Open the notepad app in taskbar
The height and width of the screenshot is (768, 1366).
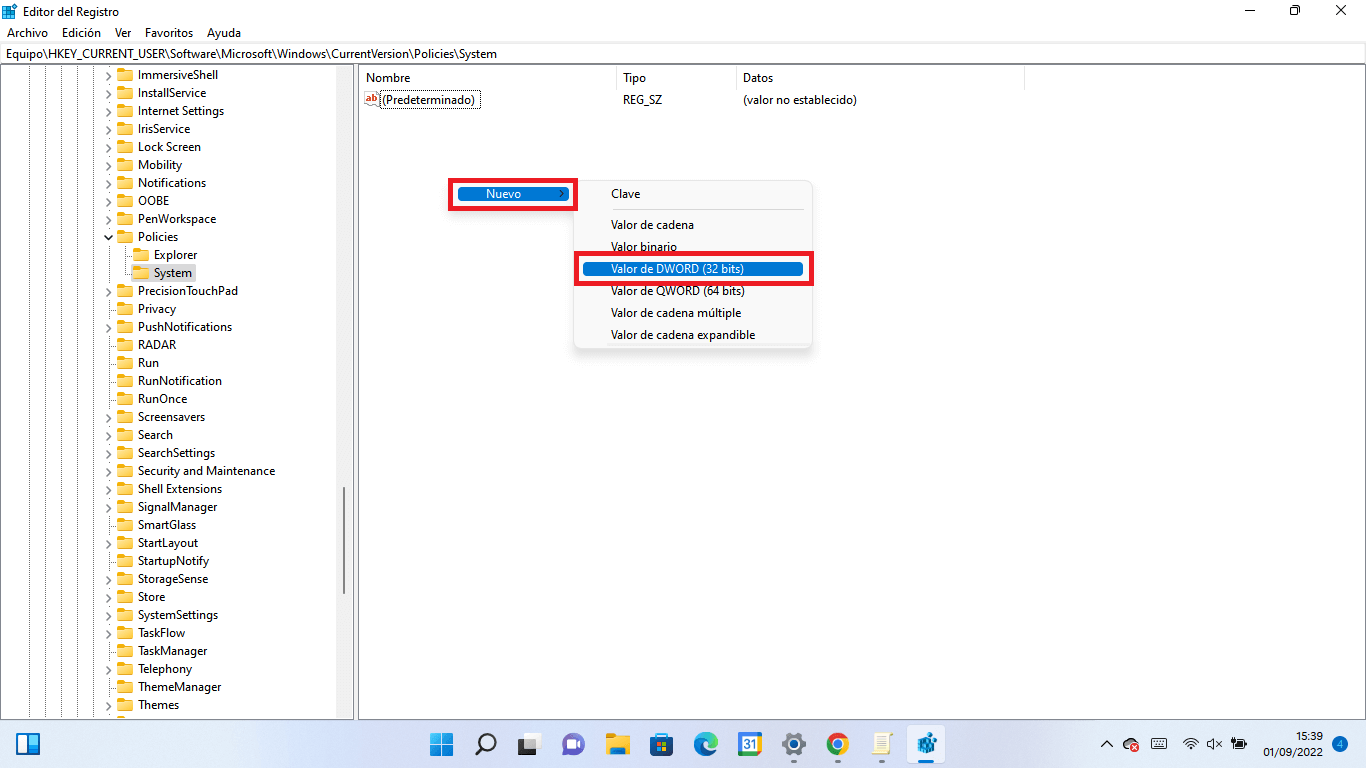point(882,744)
